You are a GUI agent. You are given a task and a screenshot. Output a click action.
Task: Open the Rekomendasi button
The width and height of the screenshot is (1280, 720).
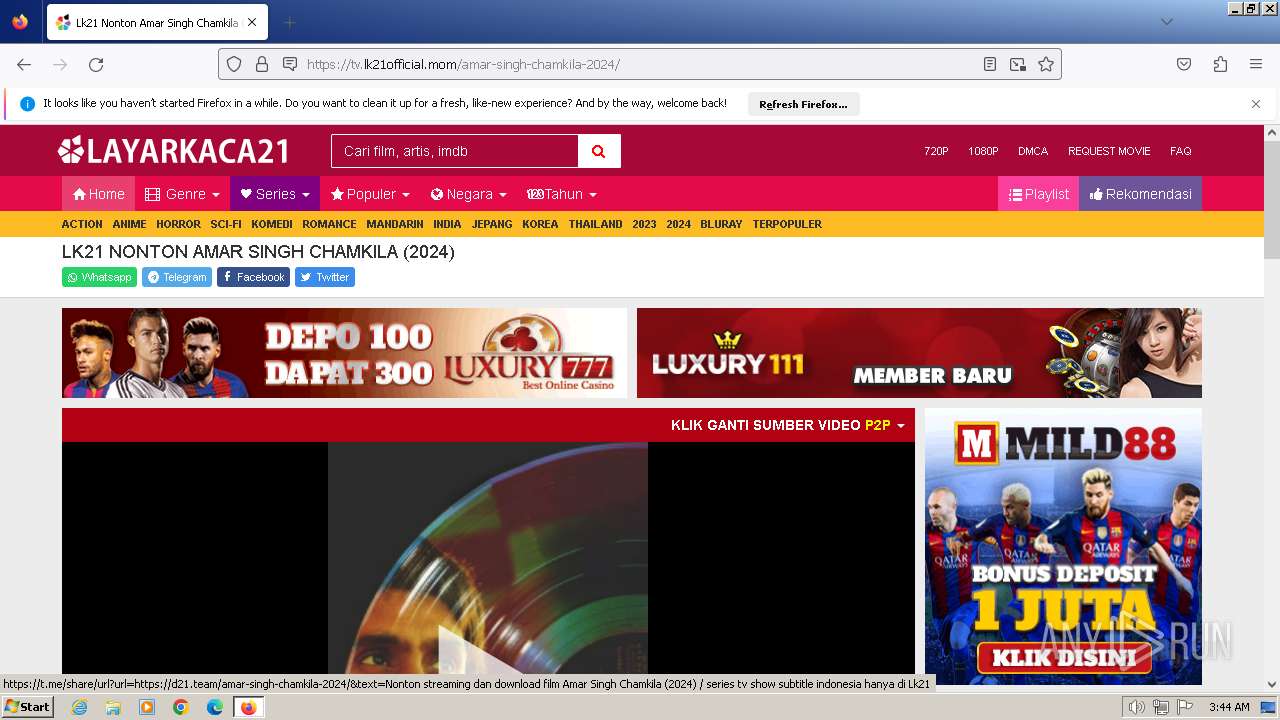(1140, 194)
